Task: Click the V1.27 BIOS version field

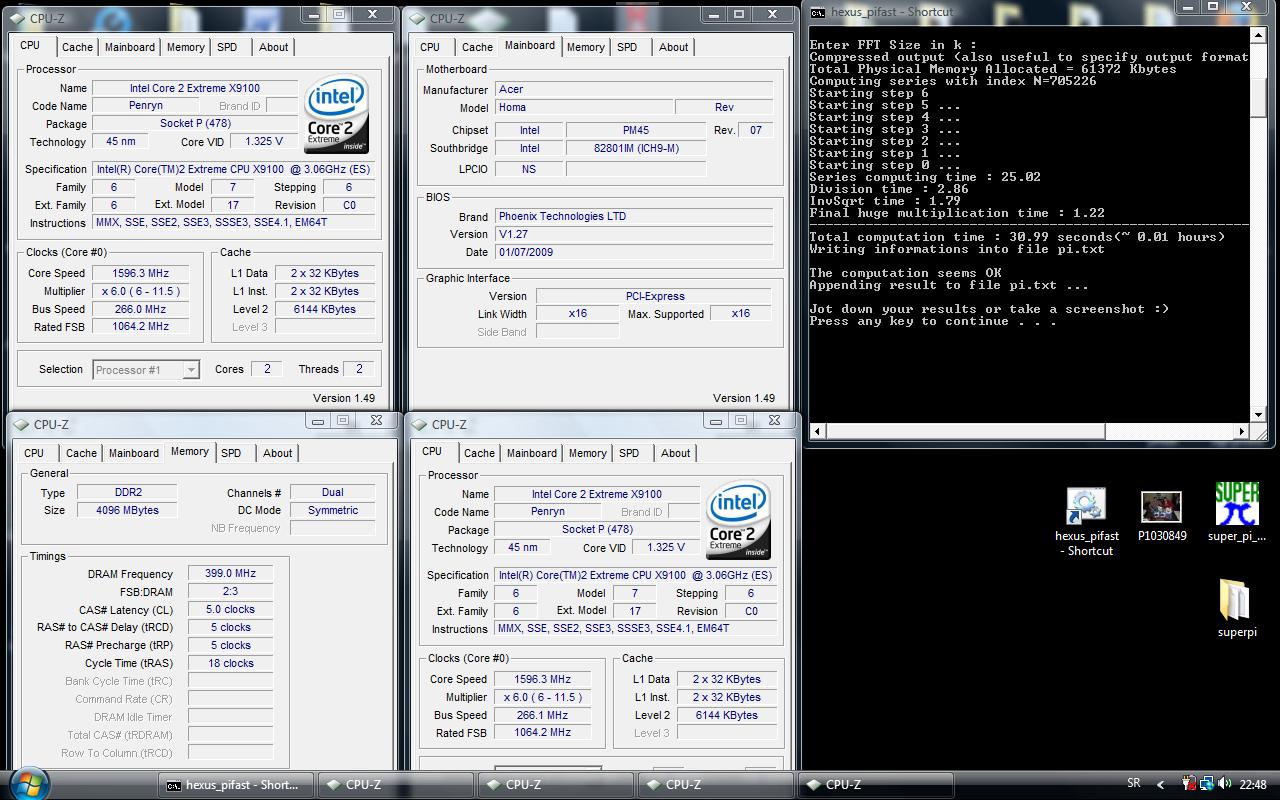Action: 634,234
